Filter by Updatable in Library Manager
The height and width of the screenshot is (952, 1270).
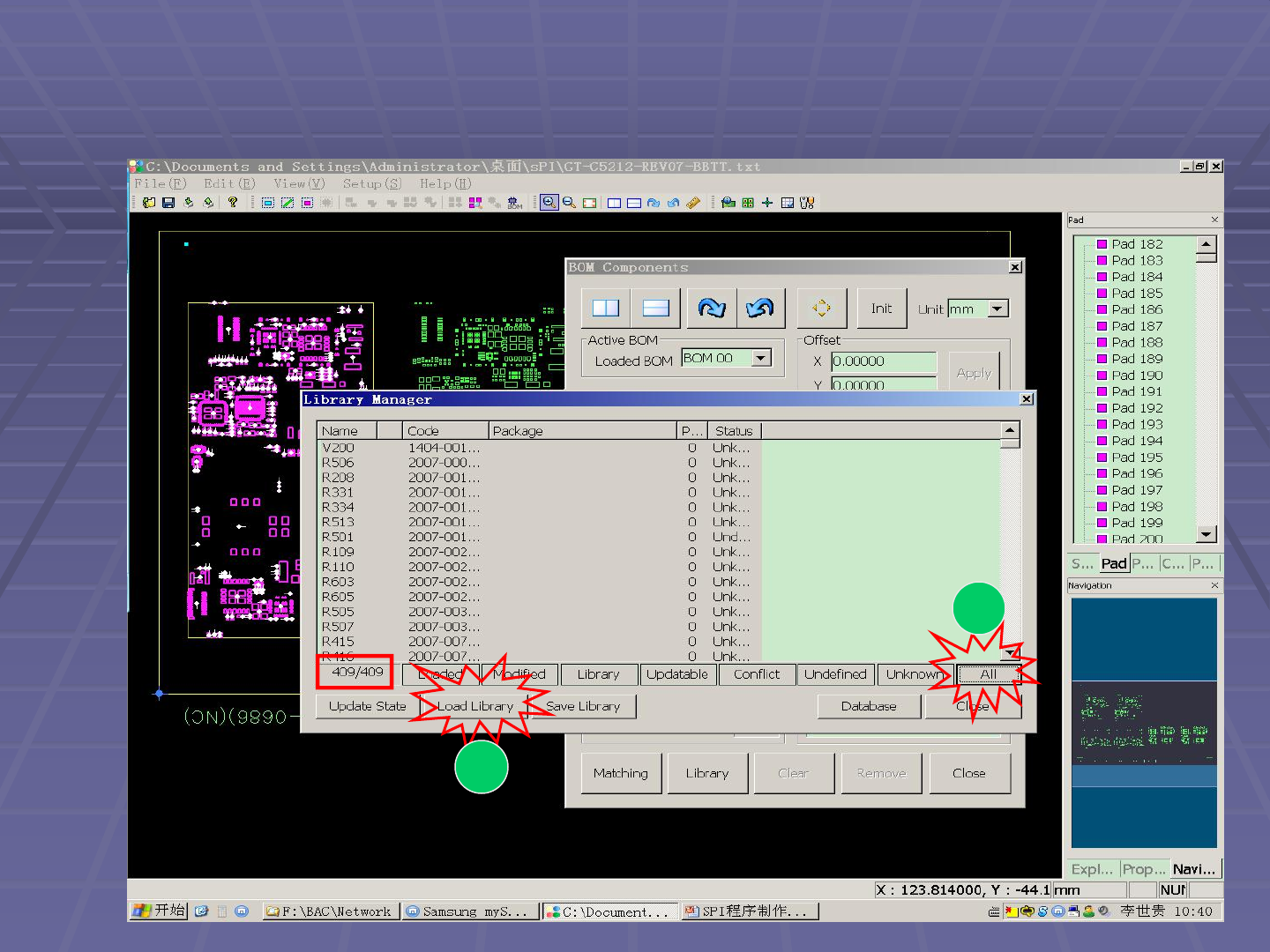point(677,674)
